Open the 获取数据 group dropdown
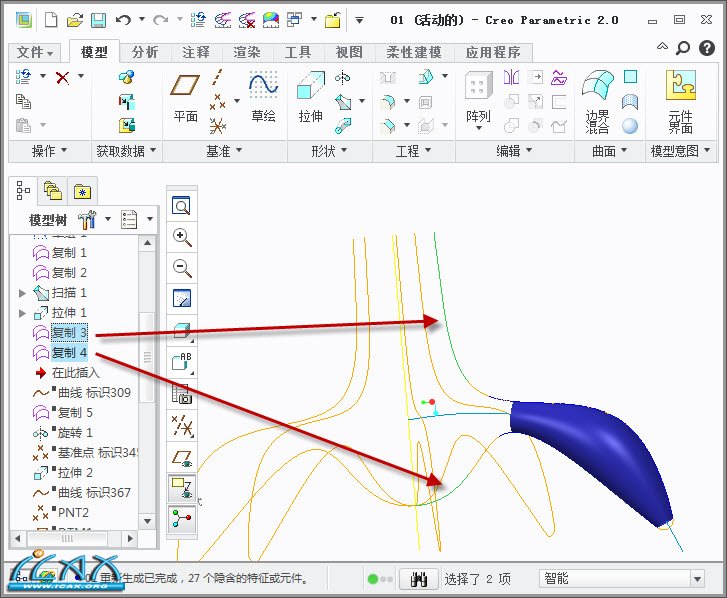Viewport: 727px width, 598px height. 126,150
